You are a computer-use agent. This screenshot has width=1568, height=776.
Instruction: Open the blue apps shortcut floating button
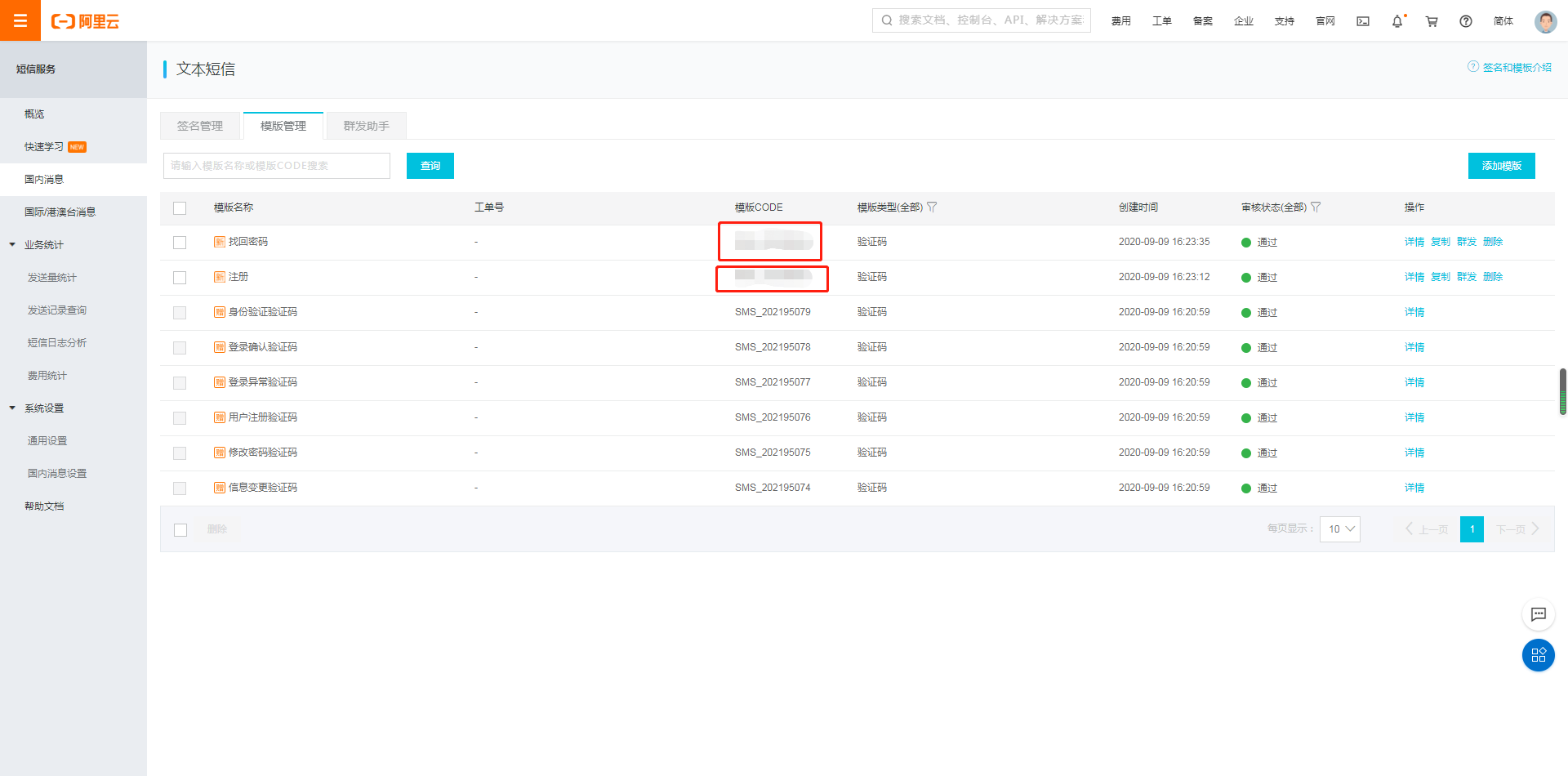click(1539, 655)
